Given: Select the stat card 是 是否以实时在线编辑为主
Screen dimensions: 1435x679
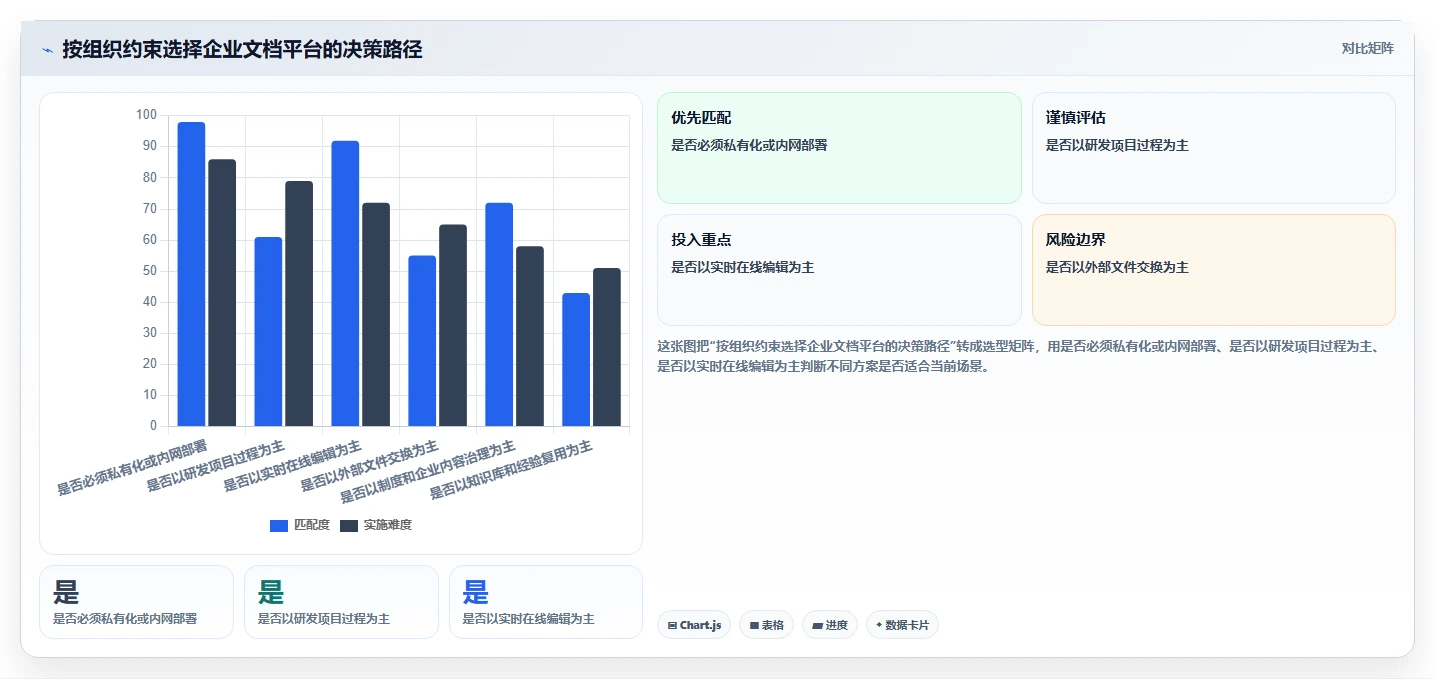Looking at the screenshot, I should [546, 602].
